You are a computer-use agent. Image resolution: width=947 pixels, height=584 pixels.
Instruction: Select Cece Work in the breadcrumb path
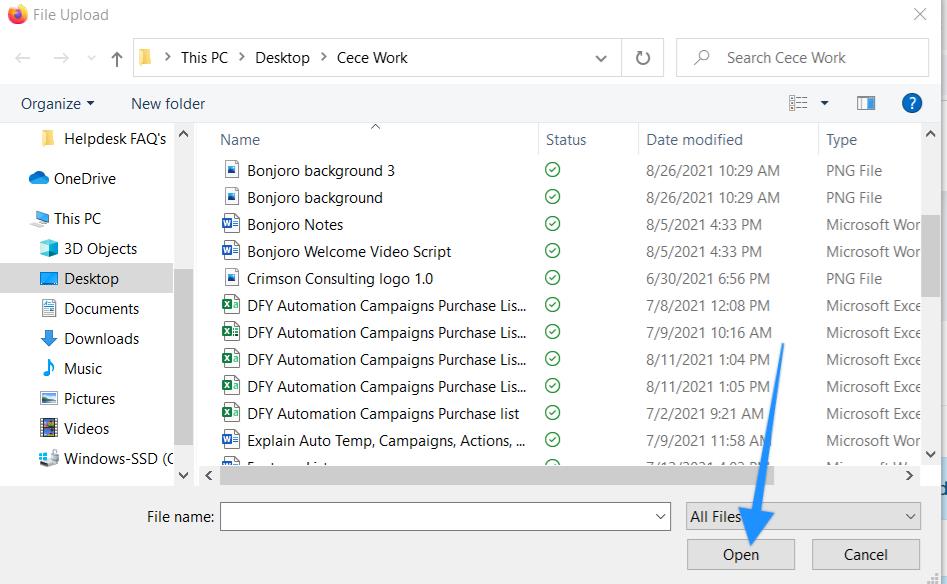372,57
